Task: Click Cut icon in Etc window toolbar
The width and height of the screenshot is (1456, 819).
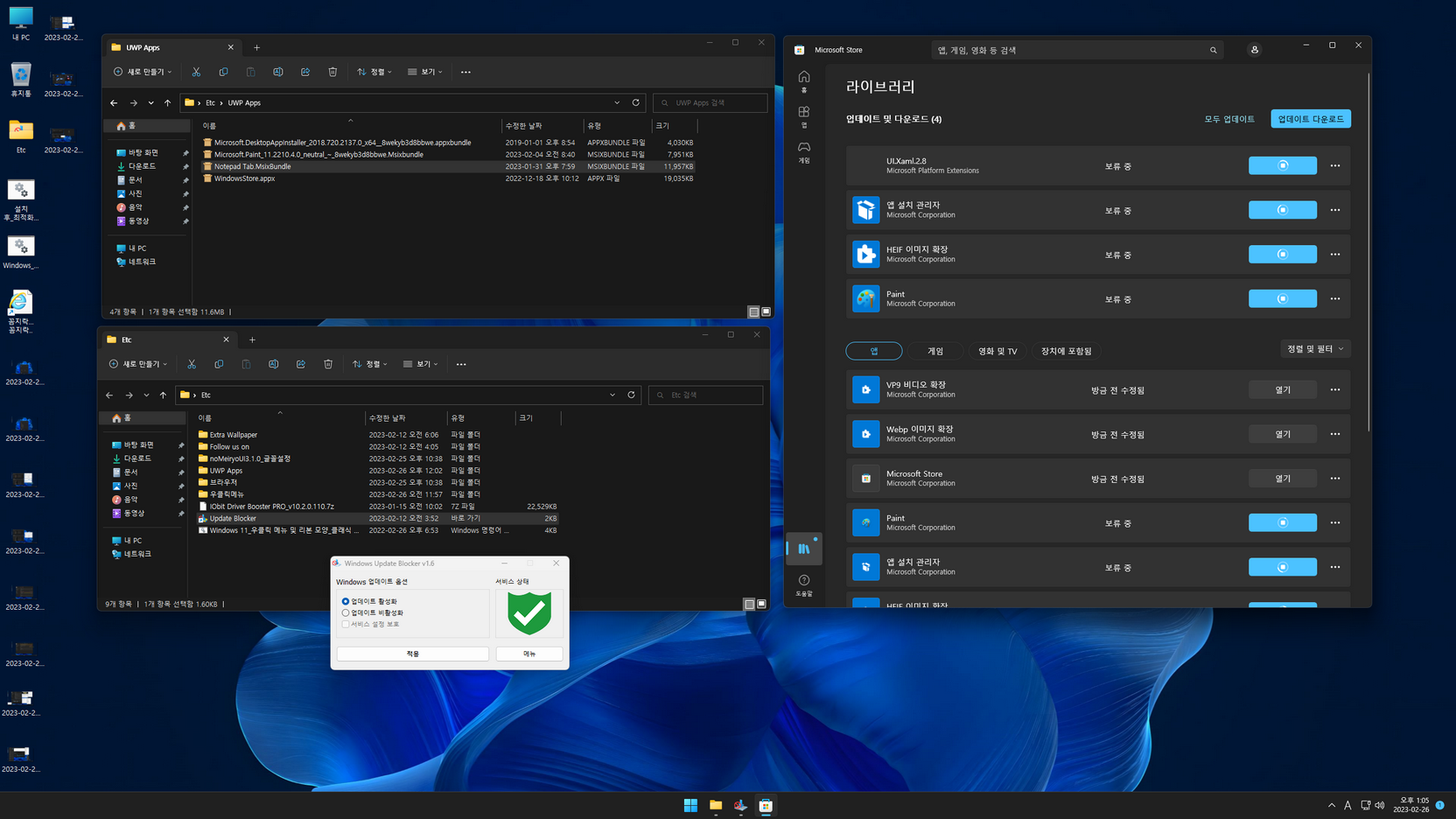Action: (192, 364)
